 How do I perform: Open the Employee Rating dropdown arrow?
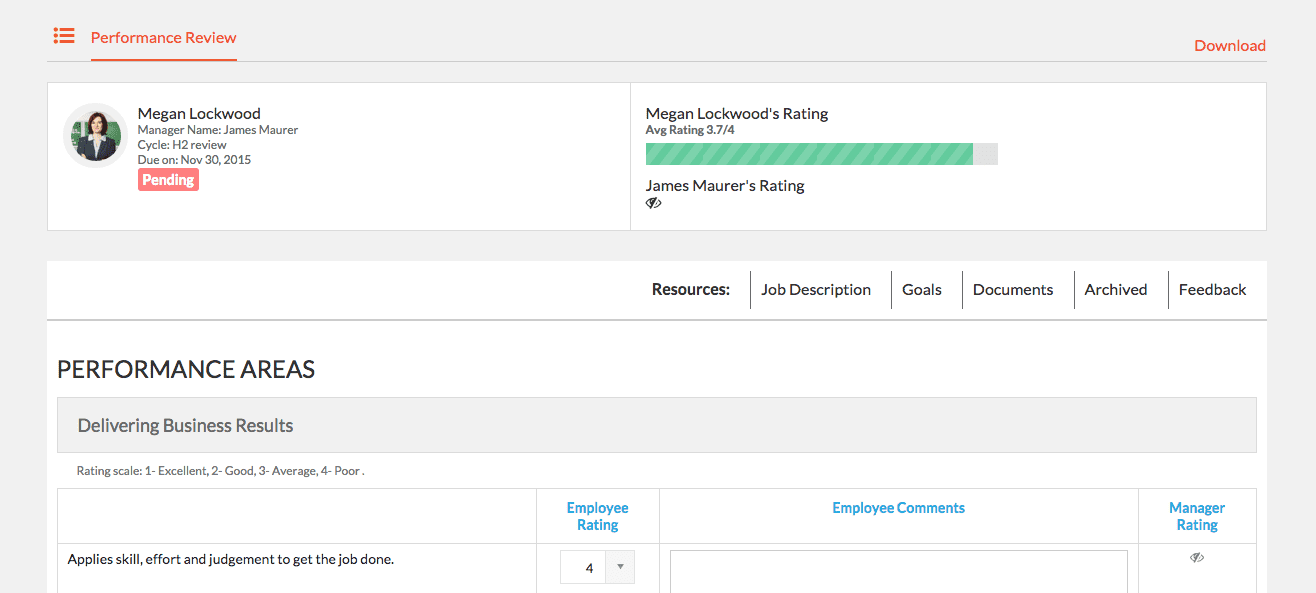click(x=620, y=567)
